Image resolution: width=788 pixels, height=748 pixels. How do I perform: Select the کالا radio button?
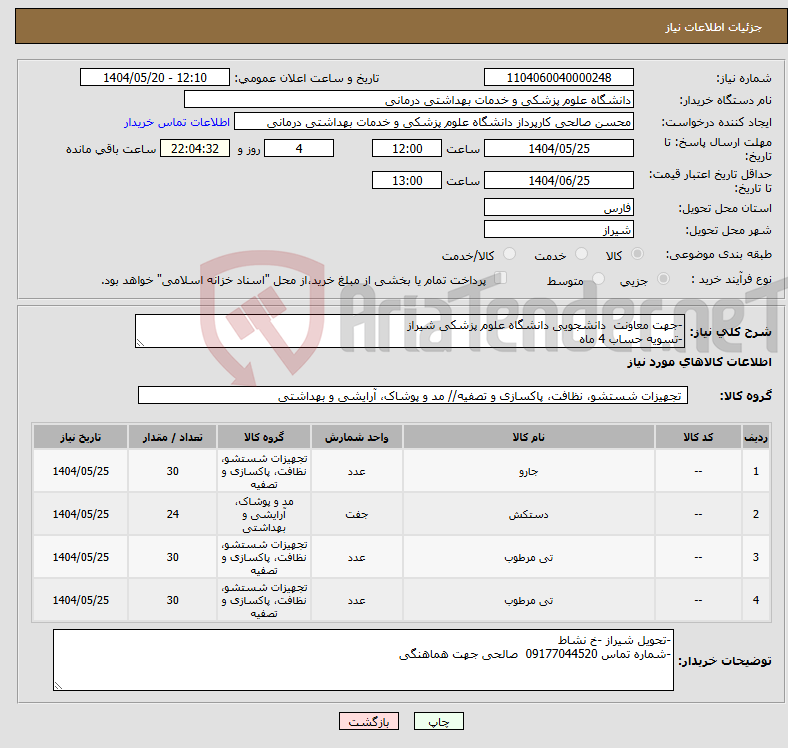pyautogui.click(x=638, y=255)
